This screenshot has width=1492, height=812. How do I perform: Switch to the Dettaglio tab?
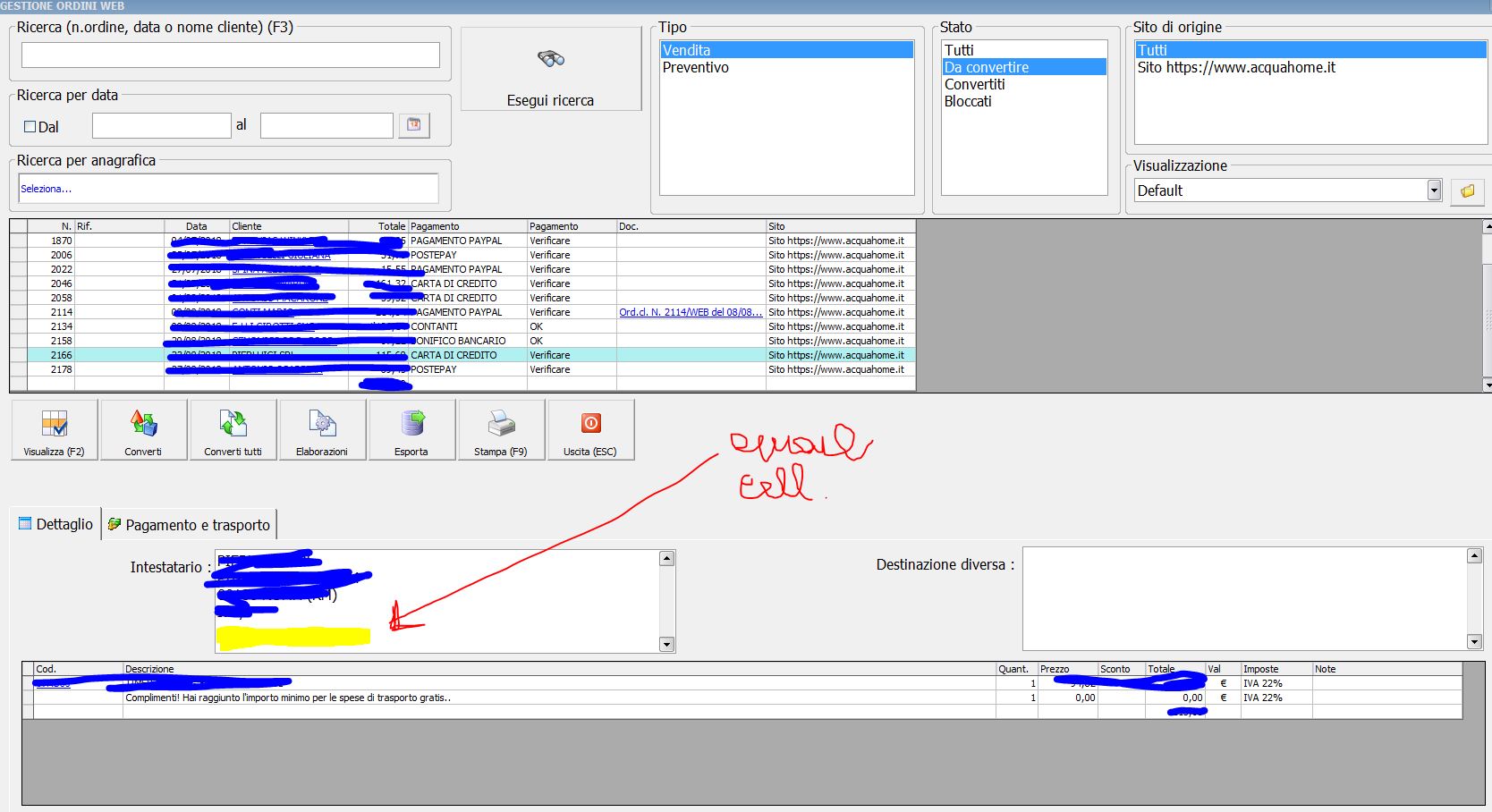[55, 524]
